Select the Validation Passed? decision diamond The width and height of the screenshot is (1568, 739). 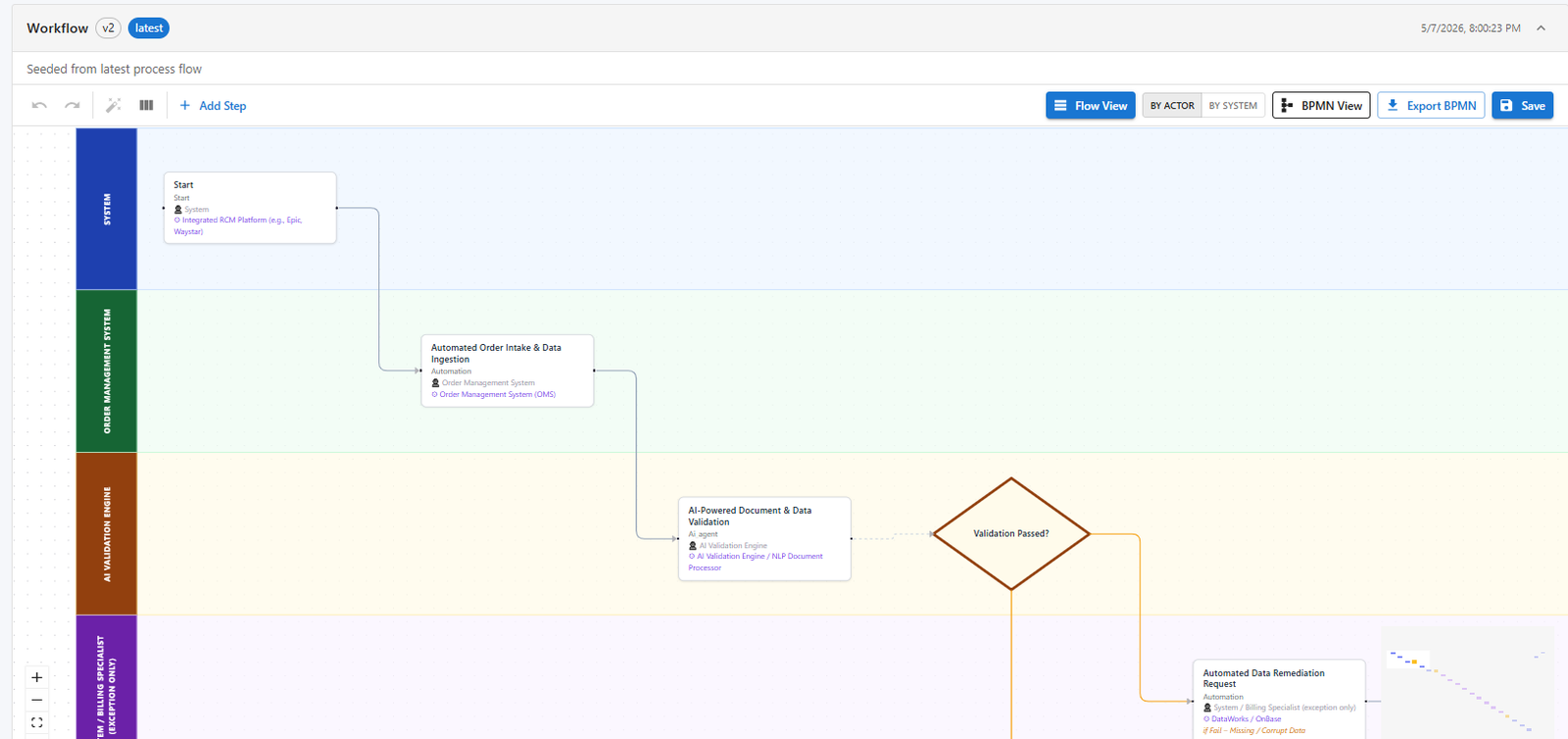1011,534
